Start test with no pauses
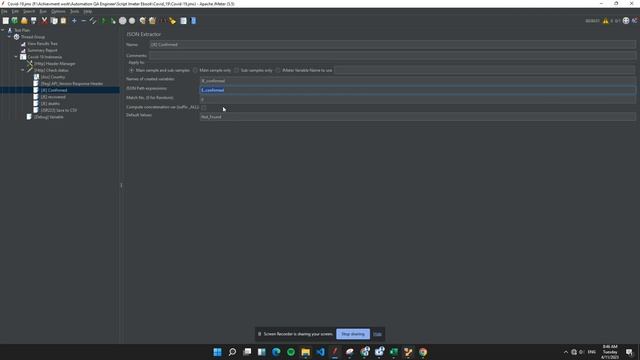Screen dimensions: 640x360 113,20
